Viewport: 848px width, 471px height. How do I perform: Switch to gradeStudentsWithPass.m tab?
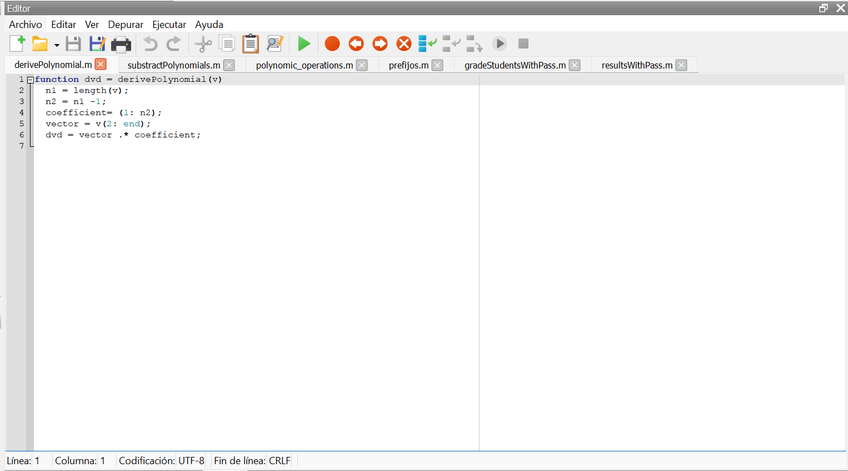pos(515,65)
